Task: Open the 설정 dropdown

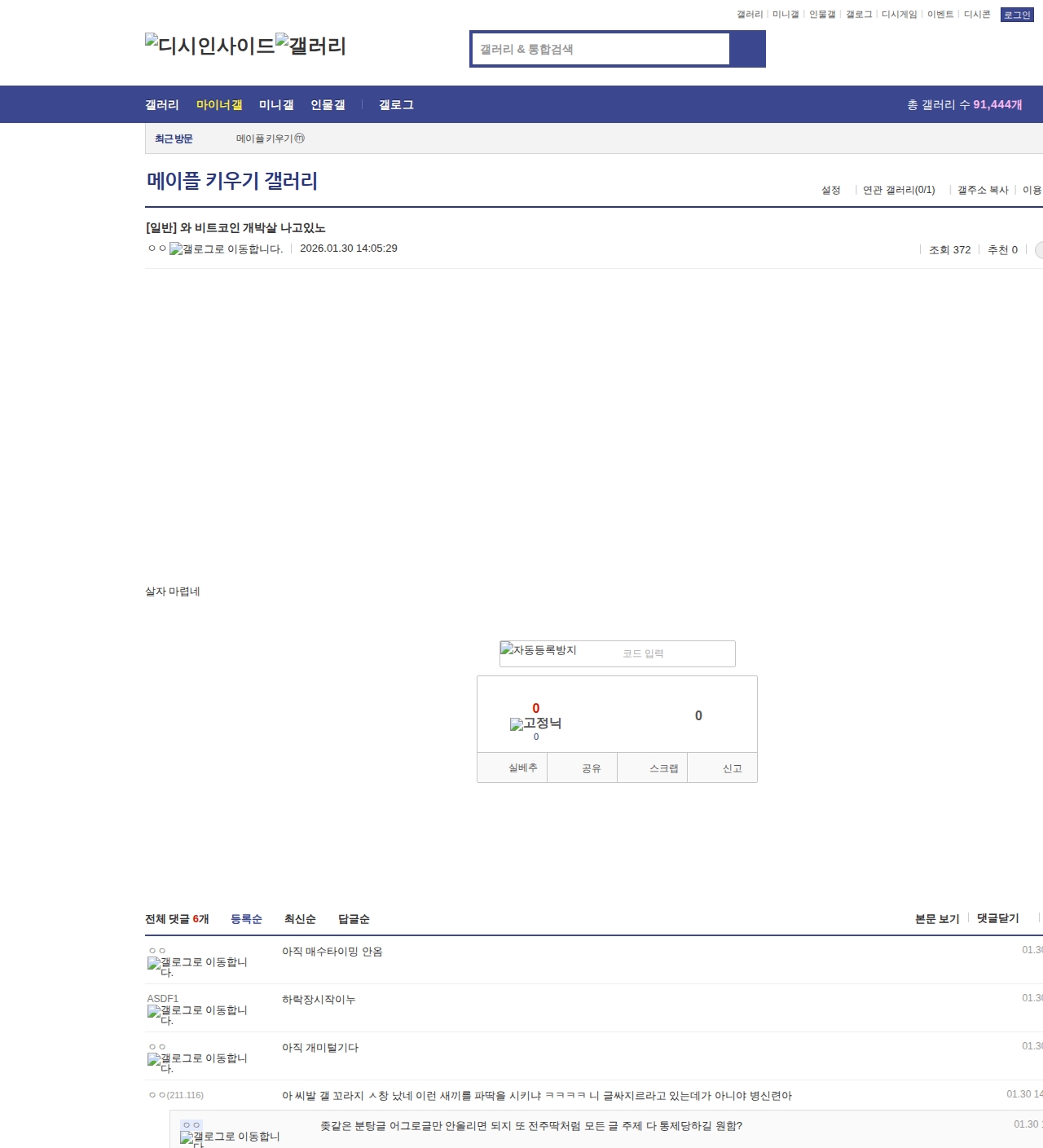Action: coord(830,190)
